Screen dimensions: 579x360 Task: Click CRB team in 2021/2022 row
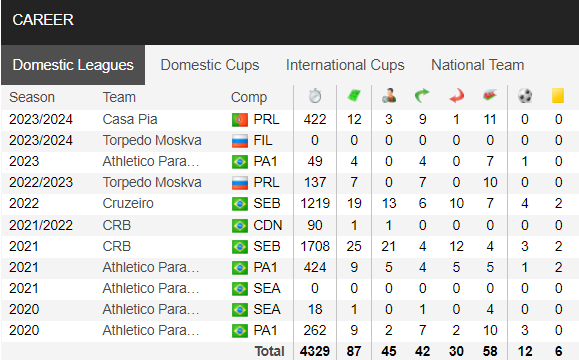(x=117, y=225)
